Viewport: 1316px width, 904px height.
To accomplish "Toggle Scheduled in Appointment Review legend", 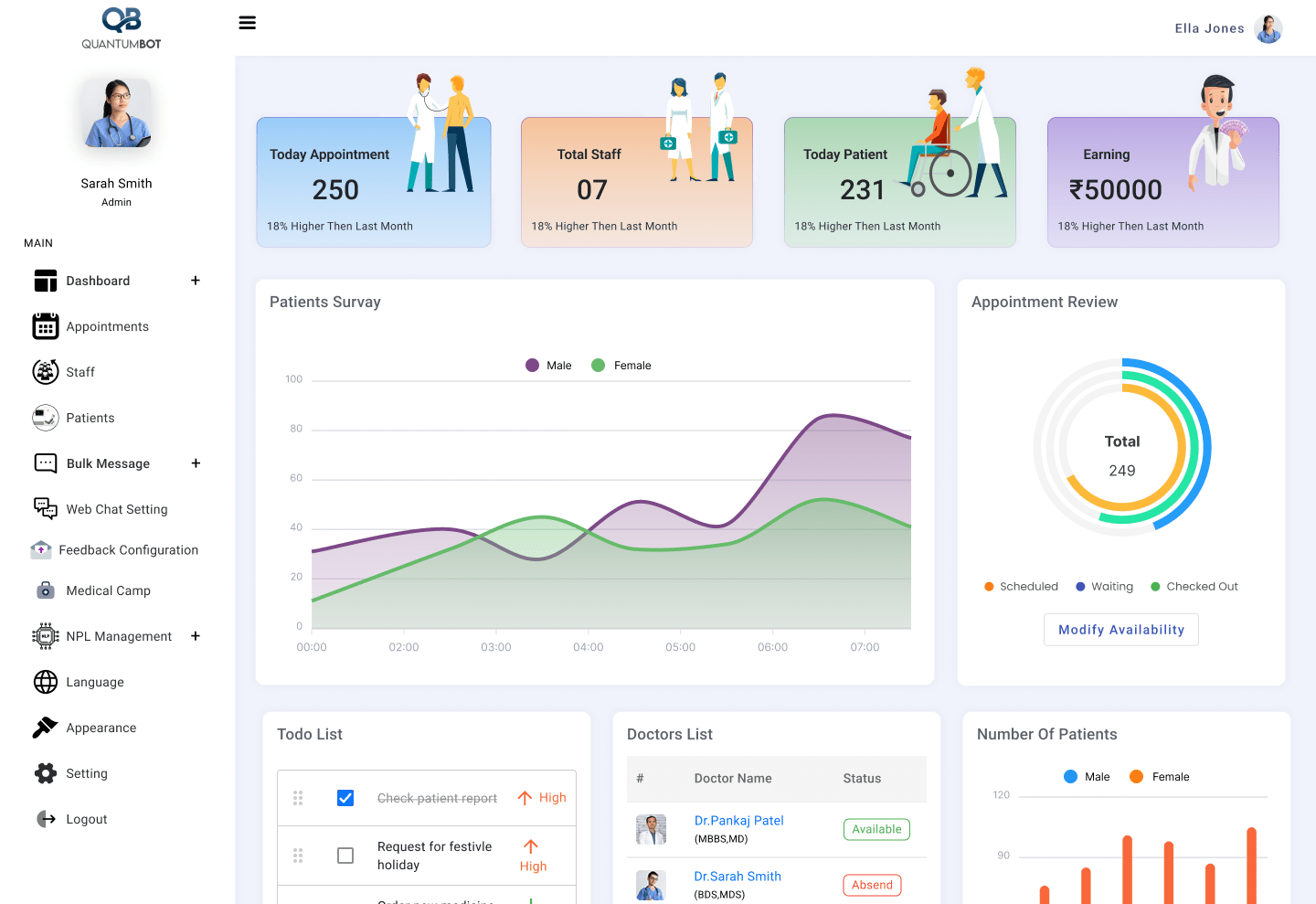I will 1021,587.
